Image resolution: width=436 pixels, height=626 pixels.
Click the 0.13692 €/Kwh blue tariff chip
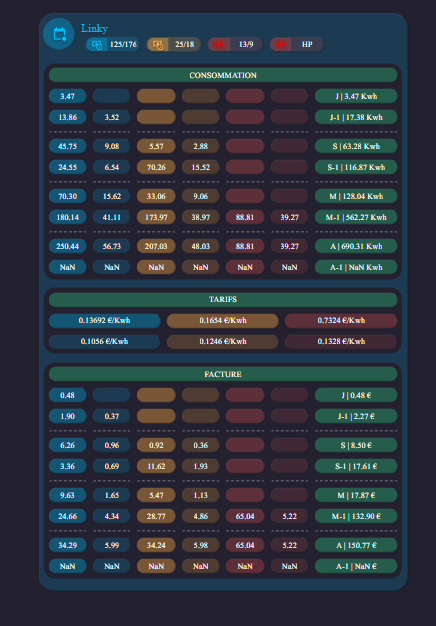point(105,321)
